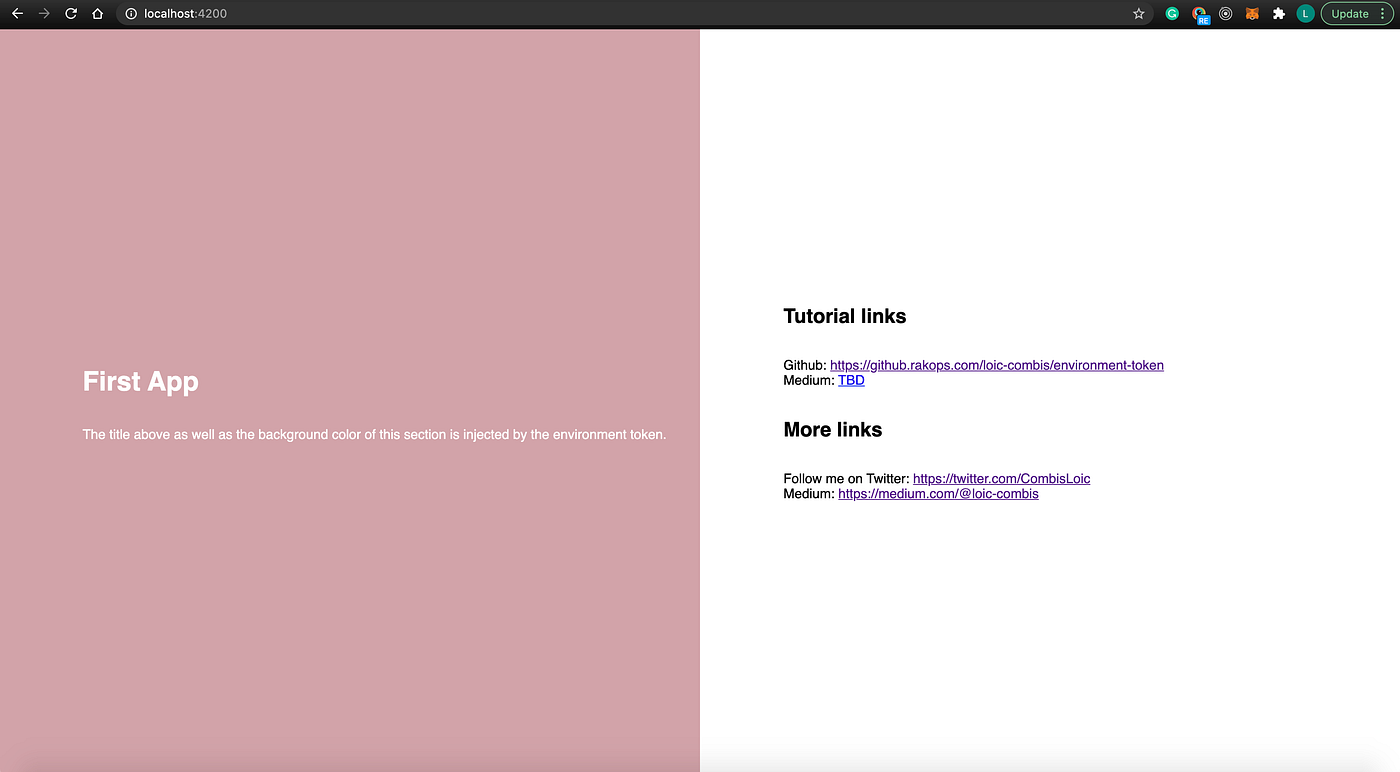Open the medium.com/@loic-combis profile link

coord(937,493)
